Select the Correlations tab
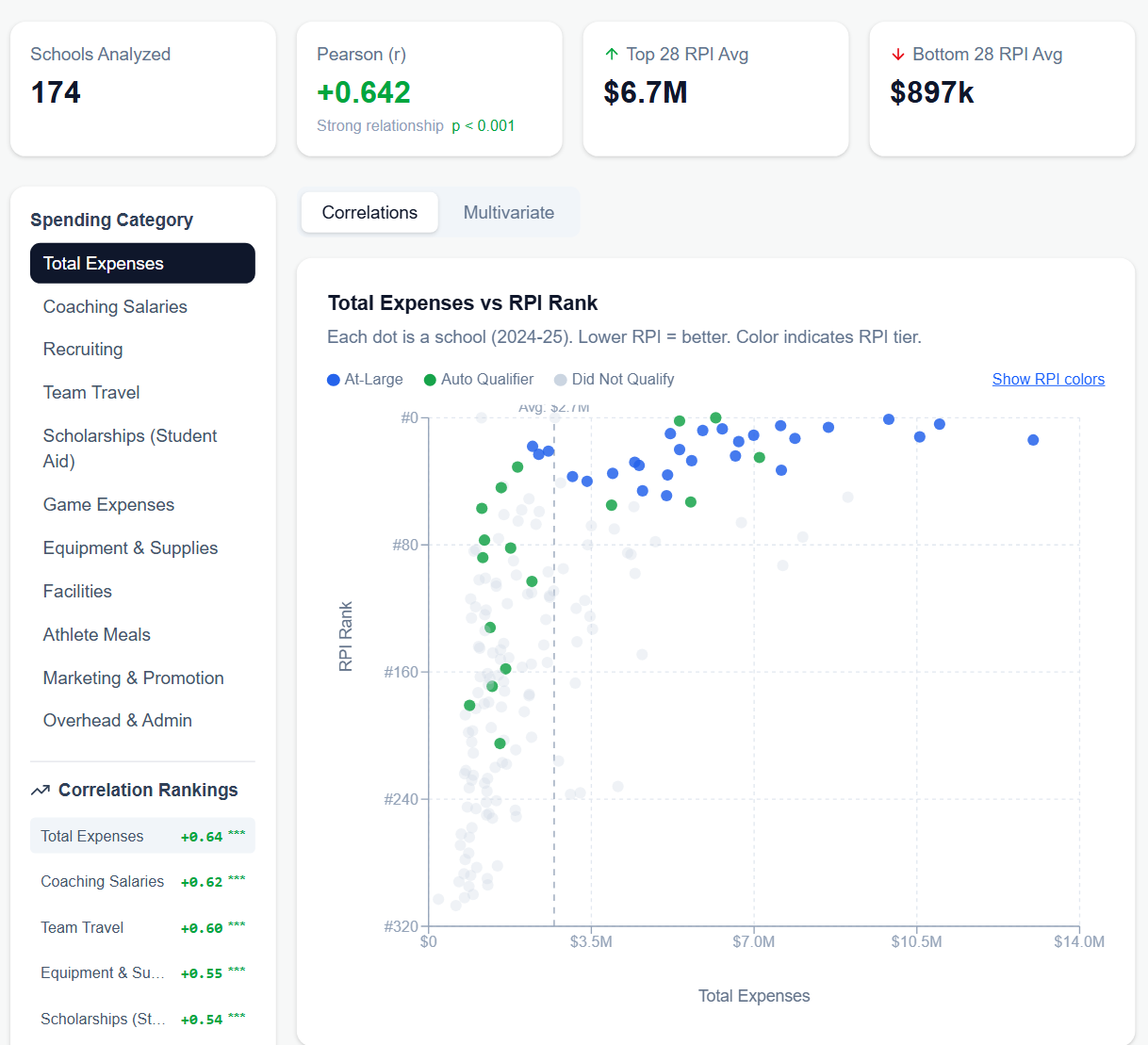 369,213
